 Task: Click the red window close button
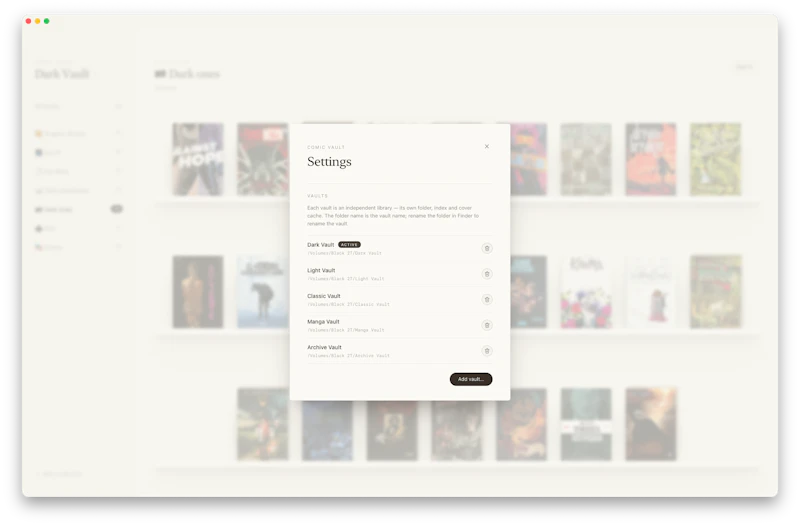pyautogui.click(x=29, y=21)
